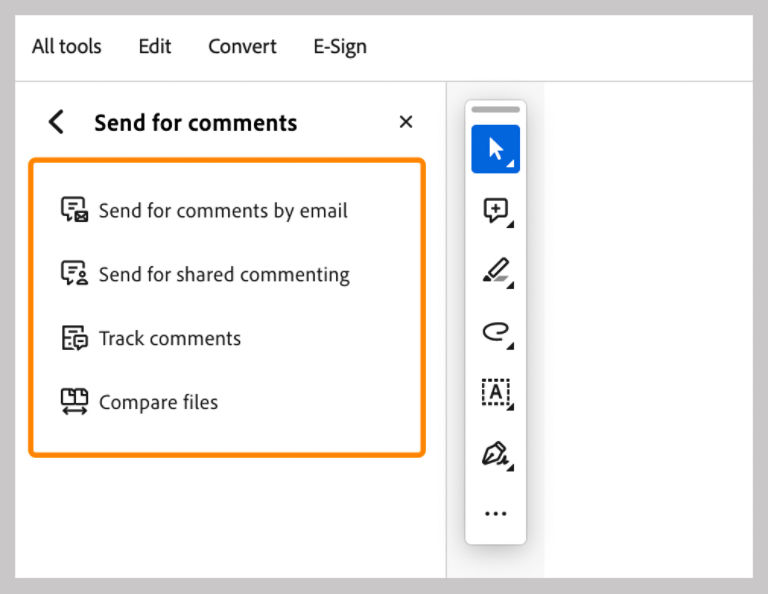Open Compare files label
768x594 pixels.
coord(158,403)
